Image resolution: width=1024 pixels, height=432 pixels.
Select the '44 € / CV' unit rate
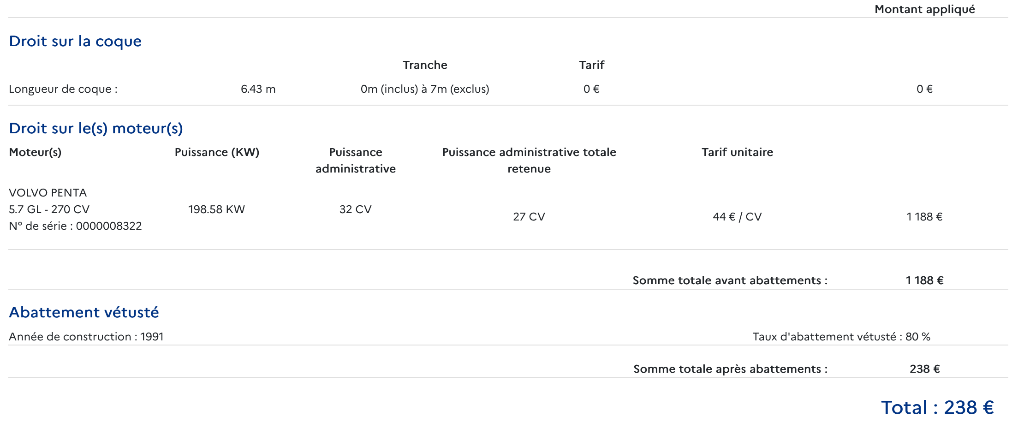(737, 216)
